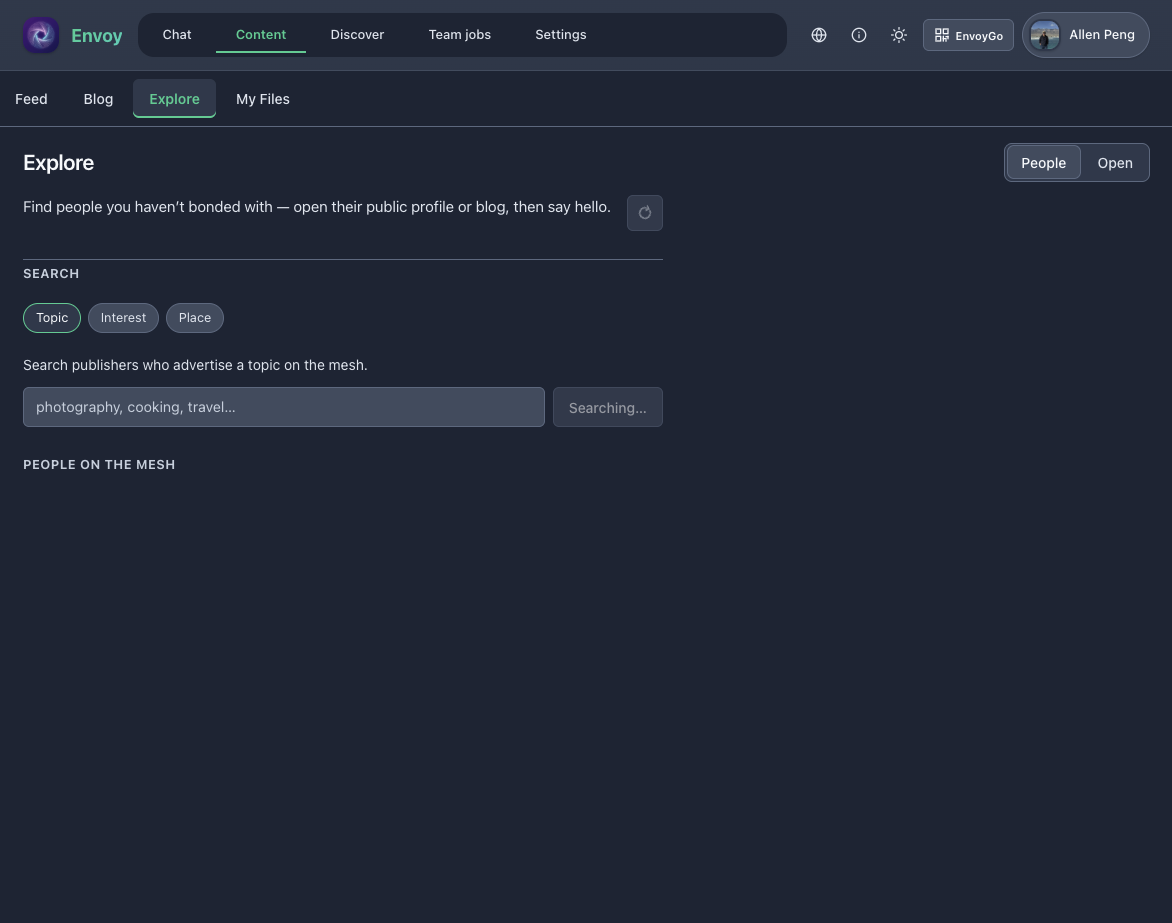Toggle the sun light-theme icon
This screenshot has height=923, width=1172.
[x=899, y=35]
